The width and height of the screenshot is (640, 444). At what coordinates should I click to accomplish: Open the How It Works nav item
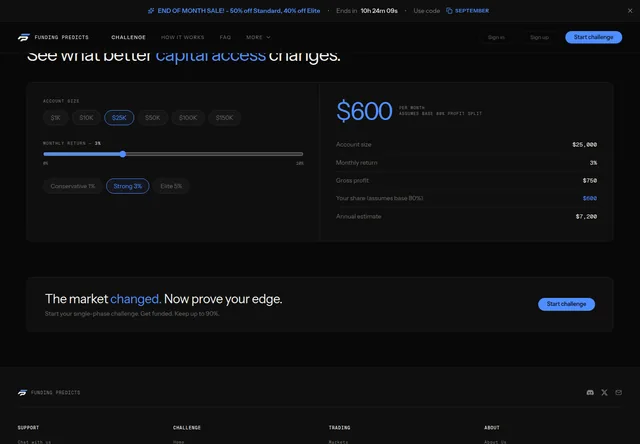point(182,37)
